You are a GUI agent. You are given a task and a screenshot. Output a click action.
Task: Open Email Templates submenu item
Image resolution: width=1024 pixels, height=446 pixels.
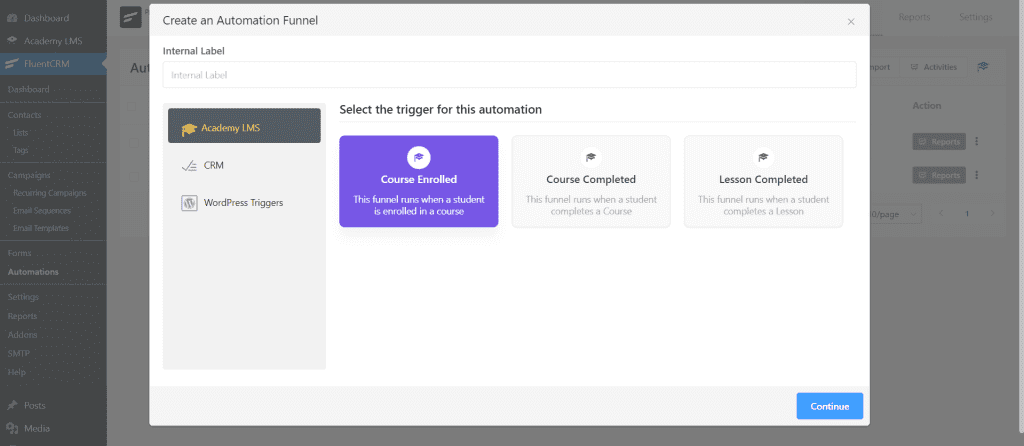pos(40,228)
